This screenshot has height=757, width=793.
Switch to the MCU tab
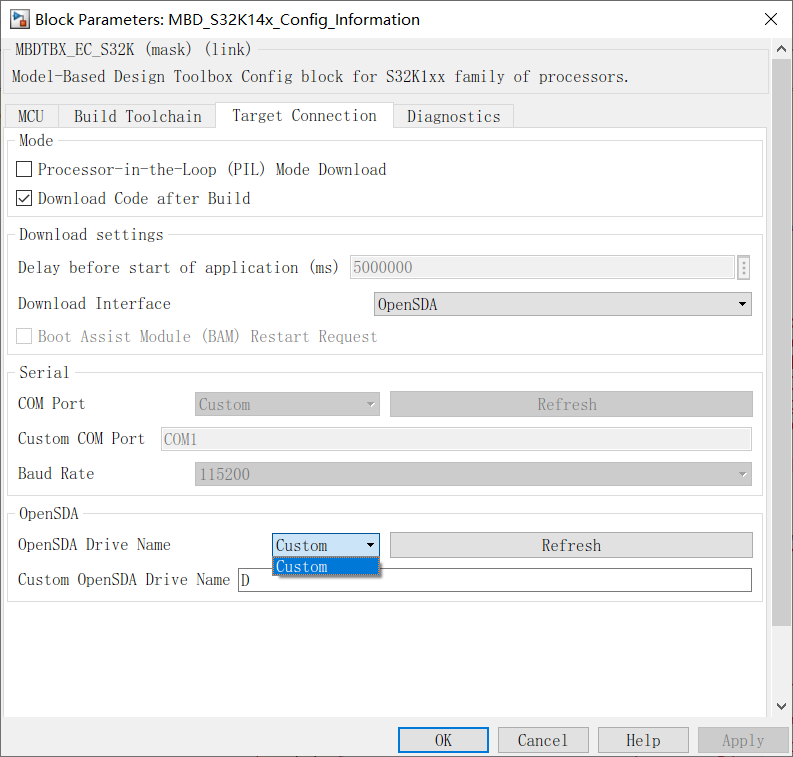tap(31, 116)
